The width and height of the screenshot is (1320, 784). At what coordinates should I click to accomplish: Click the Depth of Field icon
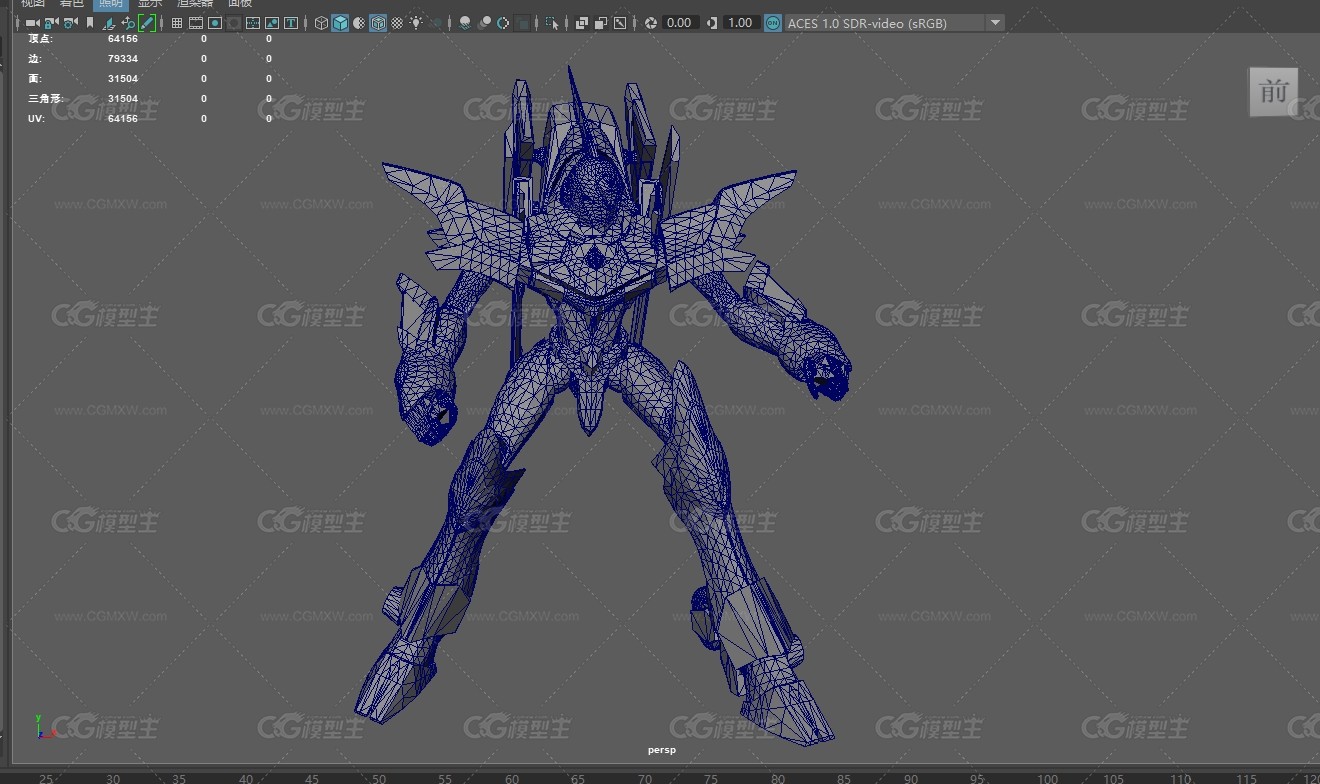522,22
